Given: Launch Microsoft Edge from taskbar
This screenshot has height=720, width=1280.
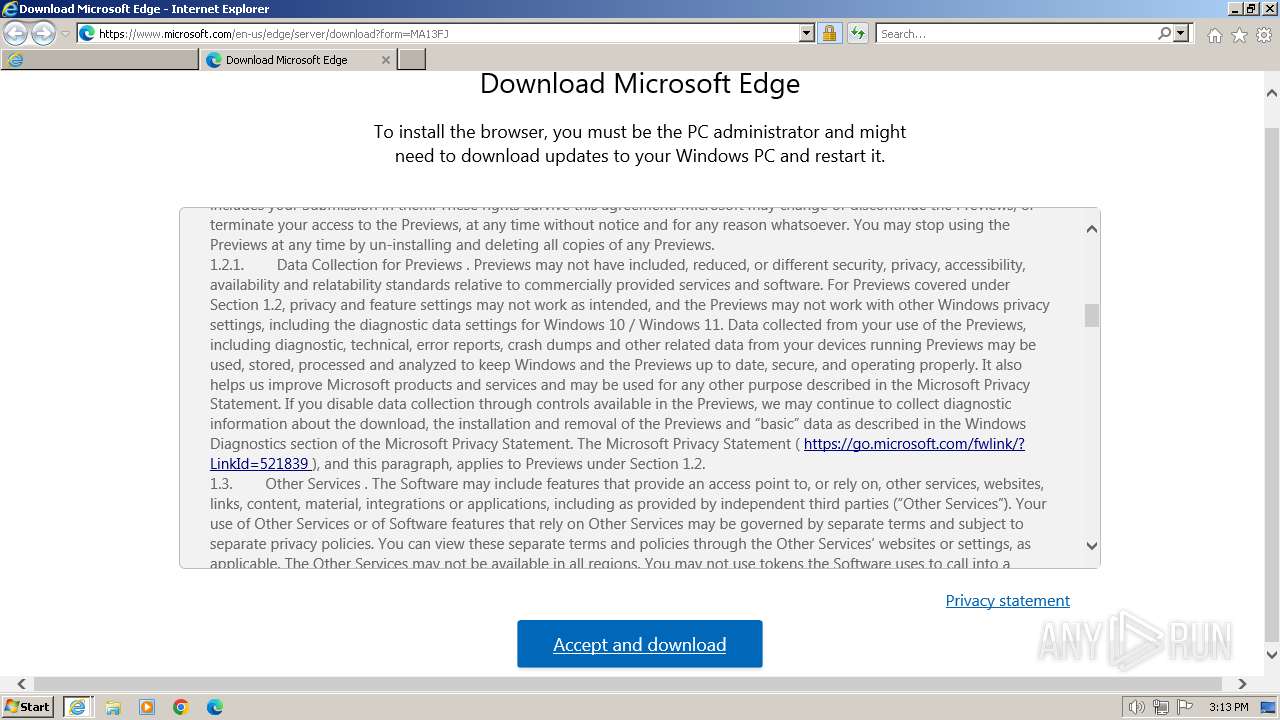Looking at the screenshot, I should 215,707.
